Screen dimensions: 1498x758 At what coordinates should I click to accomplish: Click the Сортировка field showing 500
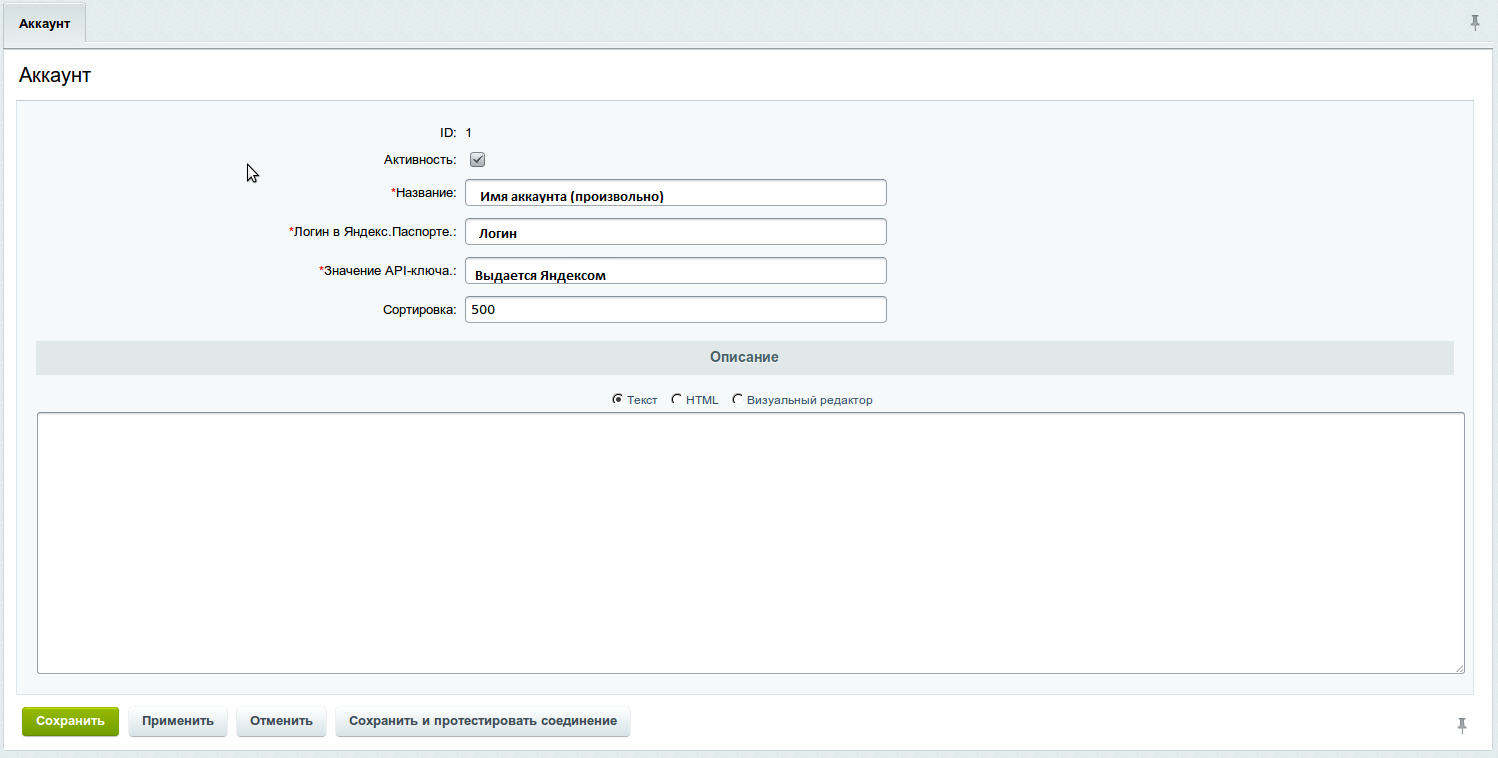[675, 309]
